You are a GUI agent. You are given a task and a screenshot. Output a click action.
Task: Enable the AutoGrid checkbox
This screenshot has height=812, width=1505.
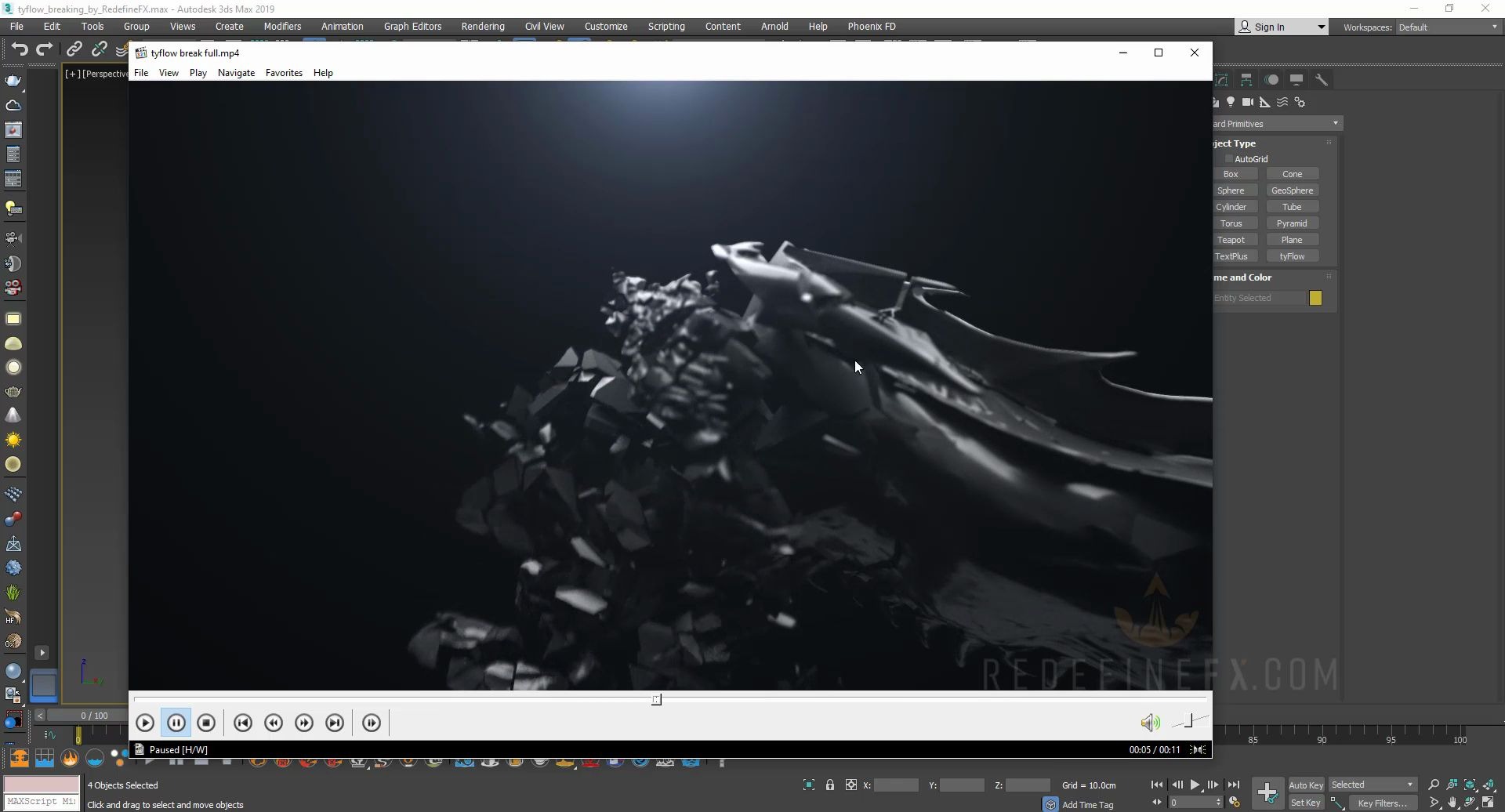coord(1229,158)
